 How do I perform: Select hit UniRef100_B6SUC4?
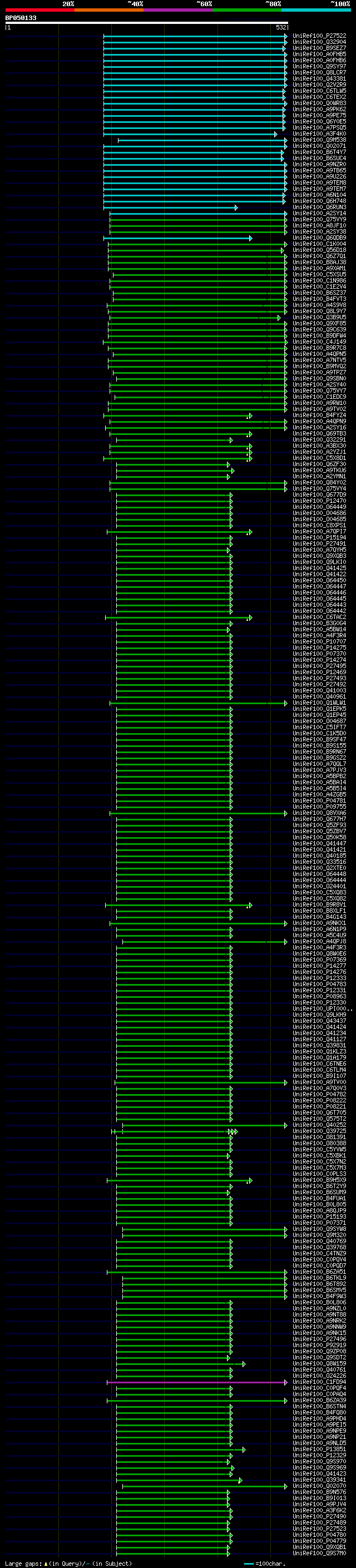click(319, 159)
